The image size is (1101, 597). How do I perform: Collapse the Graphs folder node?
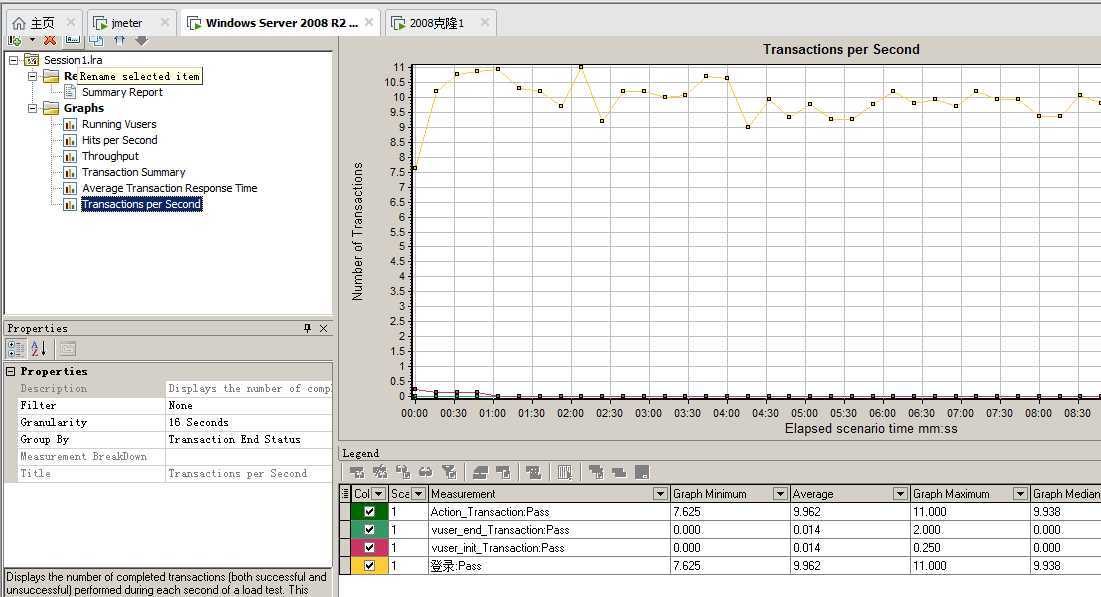click(x=32, y=108)
